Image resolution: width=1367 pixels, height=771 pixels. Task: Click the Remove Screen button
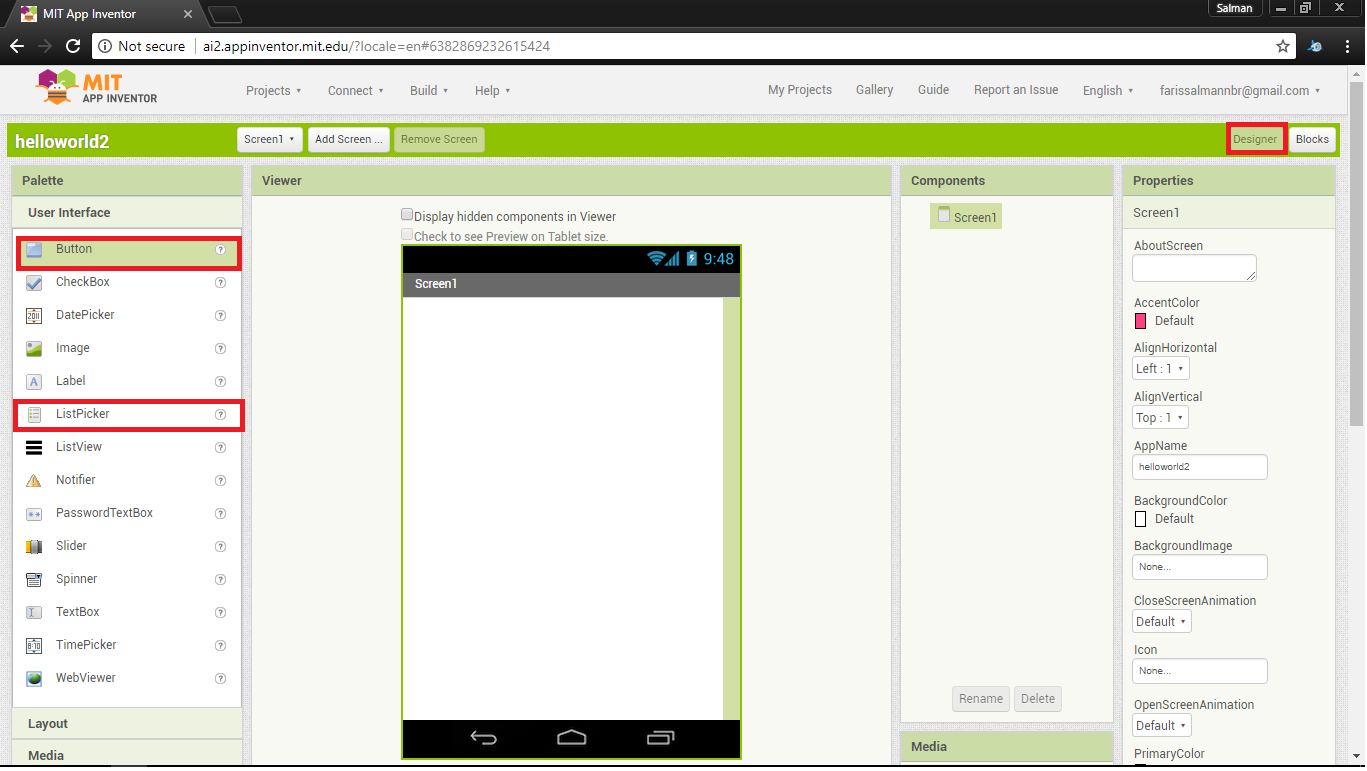click(439, 140)
